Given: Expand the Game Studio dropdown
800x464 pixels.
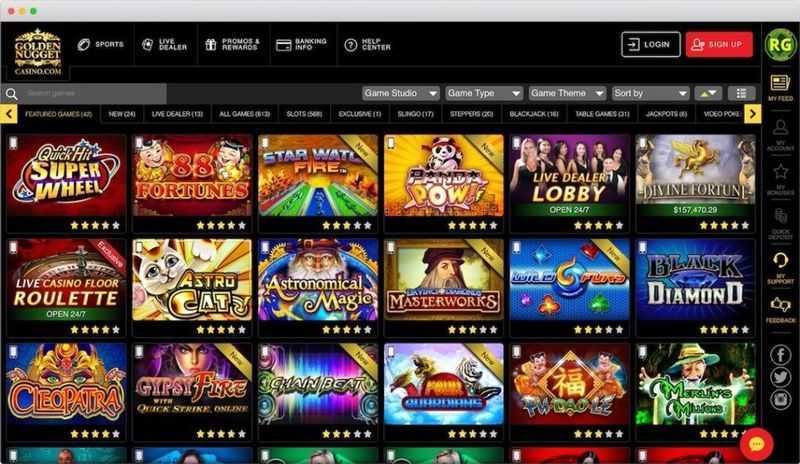Looking at the screenshot, I should click(x=401, y=93).
